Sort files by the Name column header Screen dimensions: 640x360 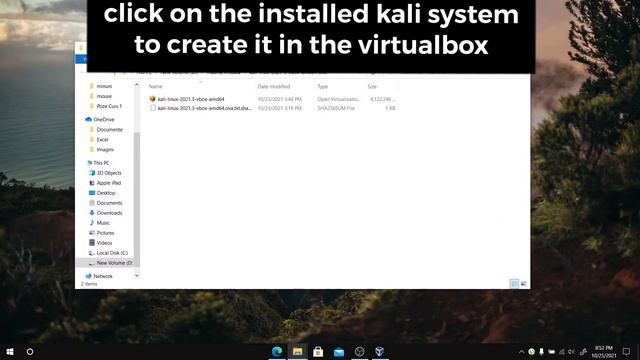(156, 87)
